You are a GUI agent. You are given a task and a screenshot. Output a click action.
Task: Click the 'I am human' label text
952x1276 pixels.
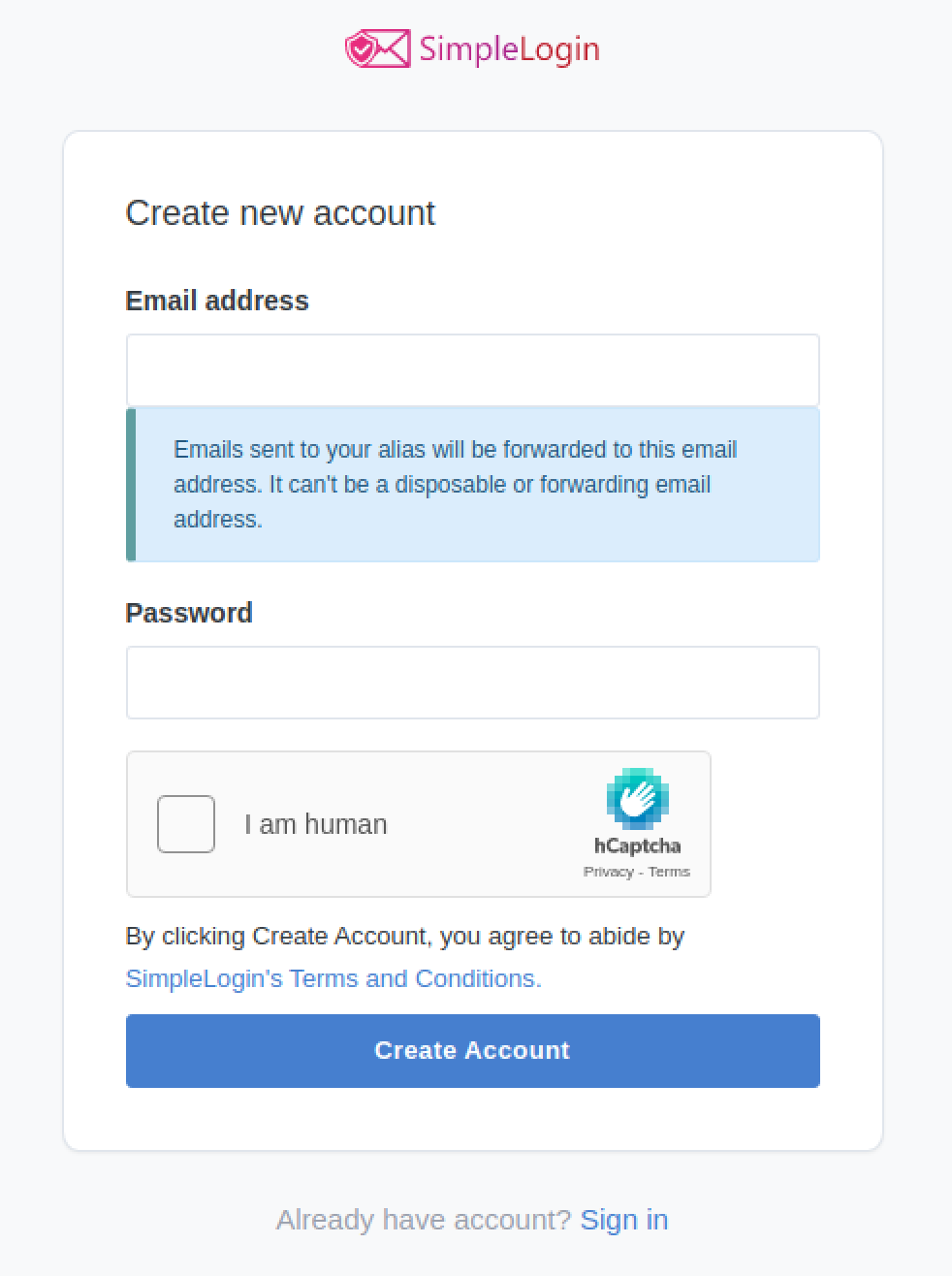[315, 823]
